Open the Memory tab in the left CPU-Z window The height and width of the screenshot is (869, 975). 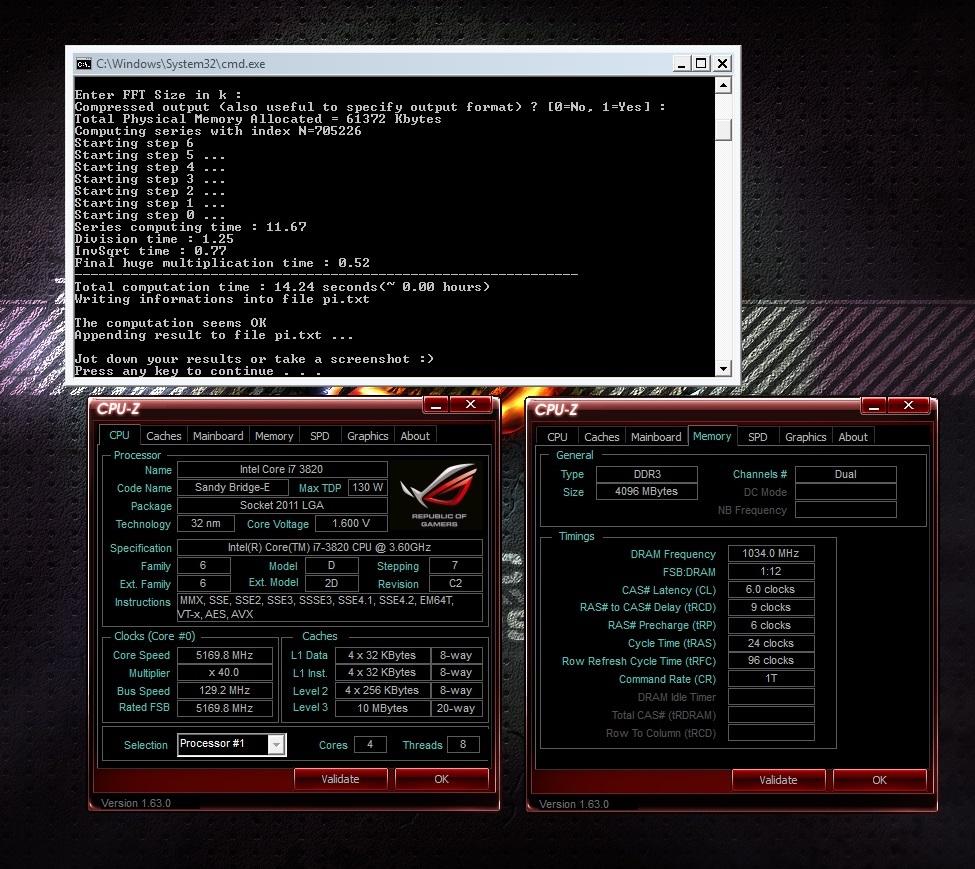tap(274, 436)
